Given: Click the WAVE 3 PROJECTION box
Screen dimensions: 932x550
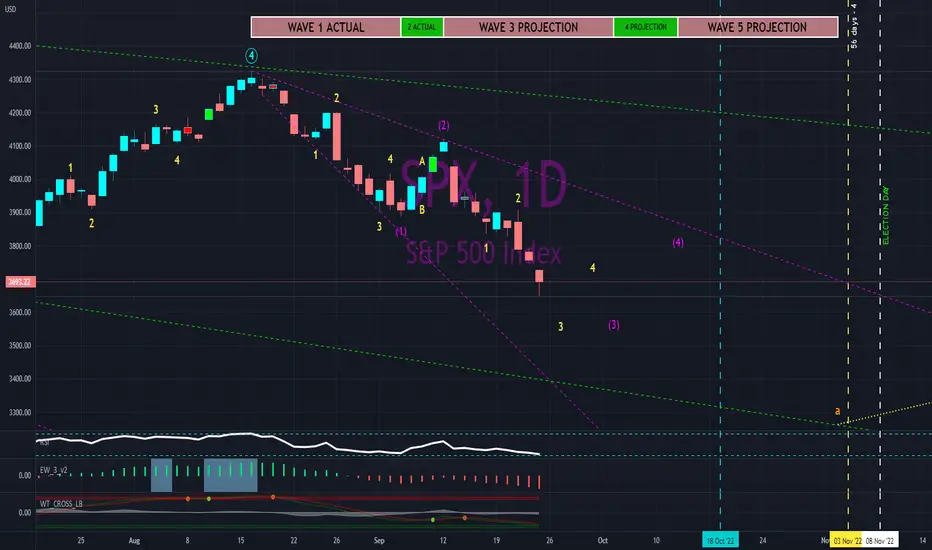Looking at the screenshot, I should point(528,27).
